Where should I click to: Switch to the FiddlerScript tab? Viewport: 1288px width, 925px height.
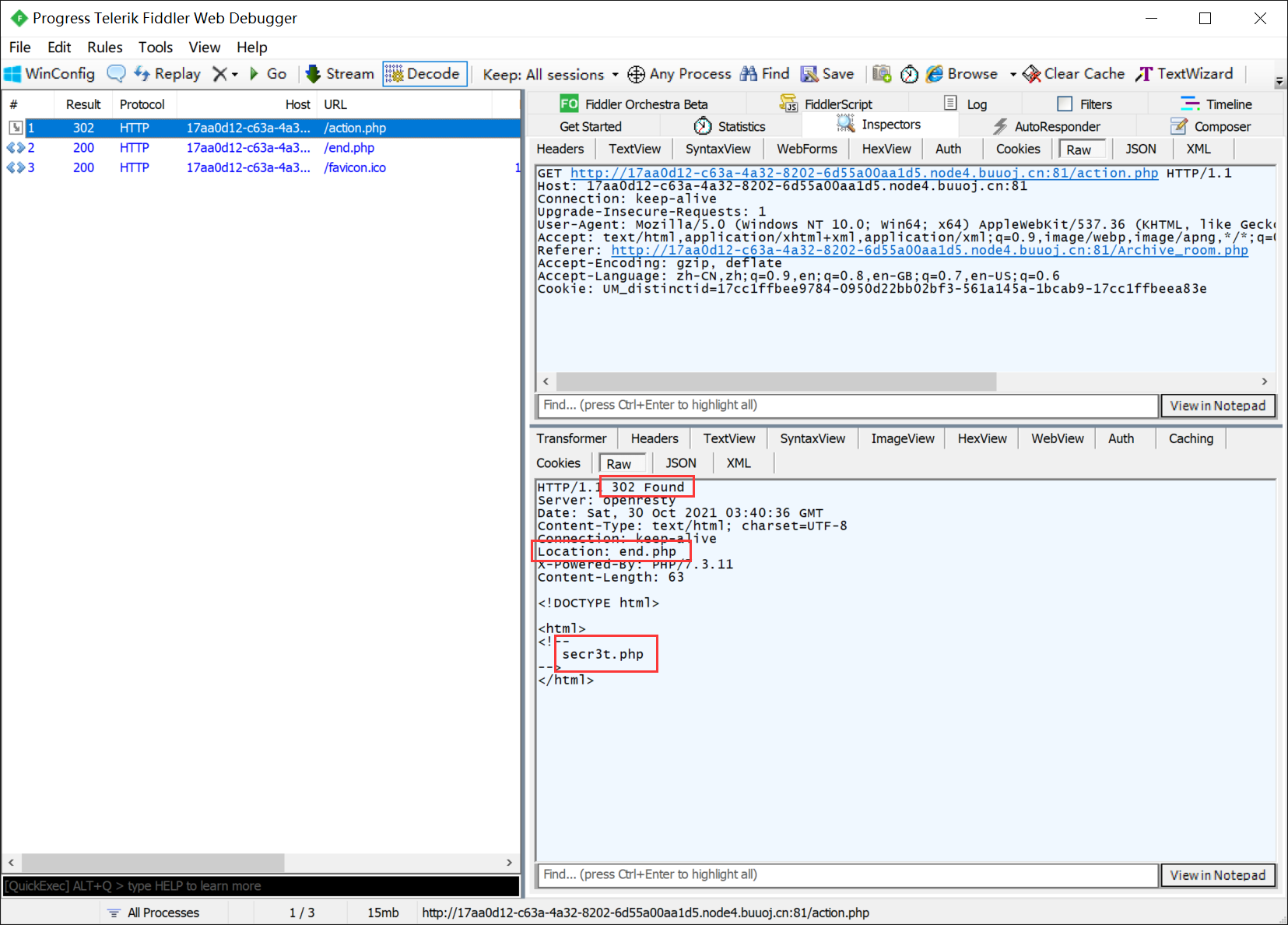click(826, 104)
